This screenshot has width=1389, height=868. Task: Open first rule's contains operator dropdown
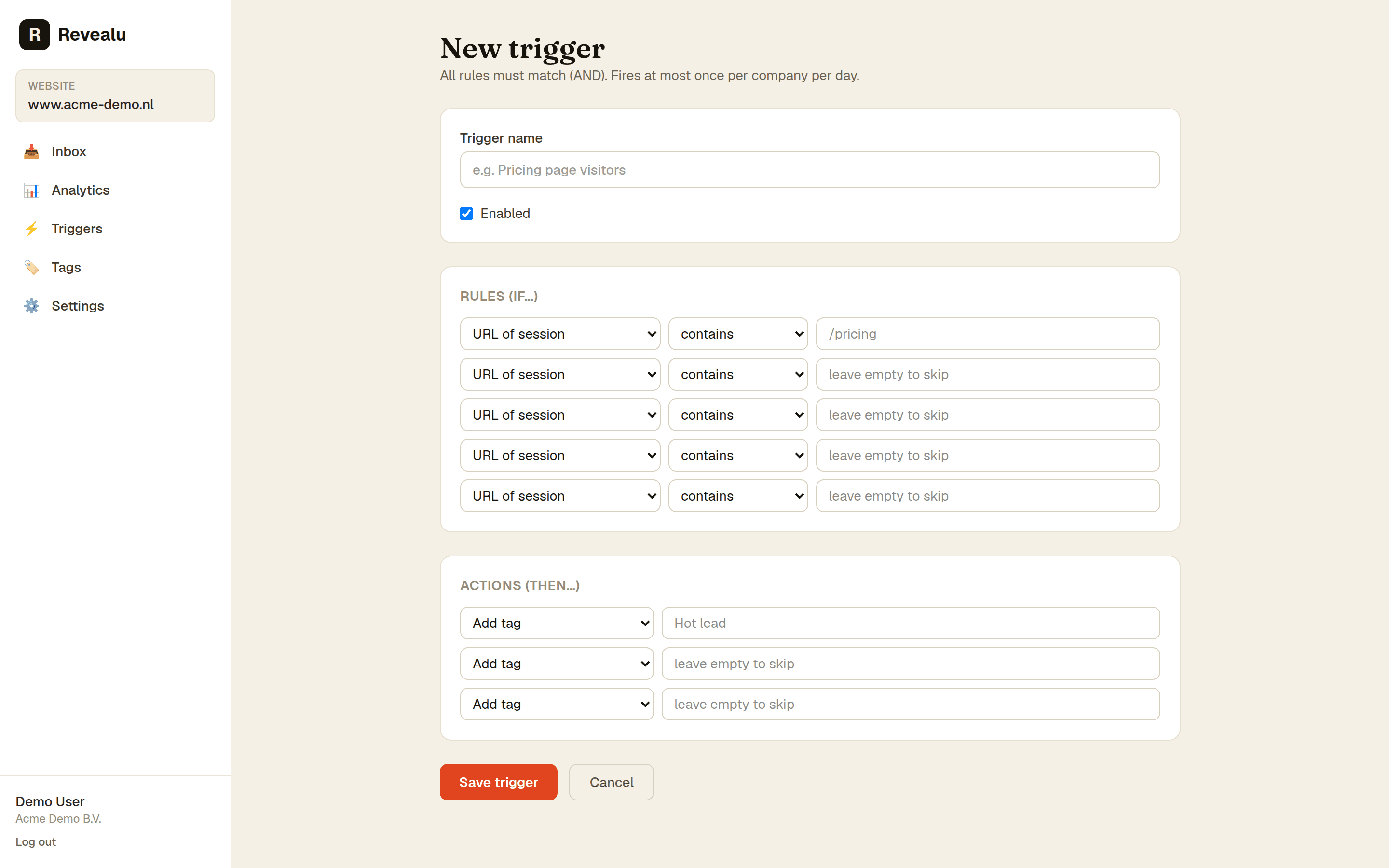tap(738, 334)
